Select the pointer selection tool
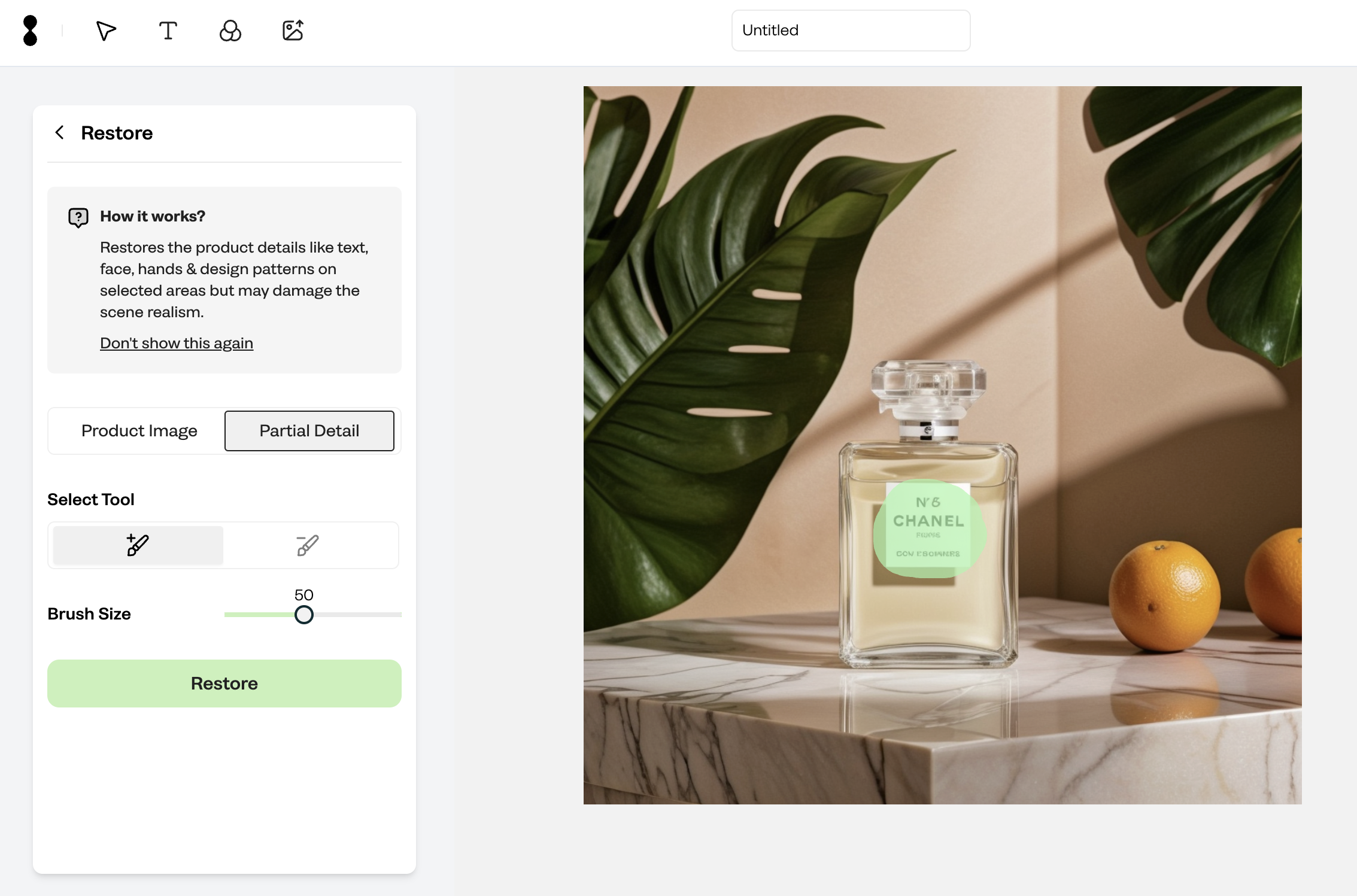1357x896 pixels. pos(106,31)
